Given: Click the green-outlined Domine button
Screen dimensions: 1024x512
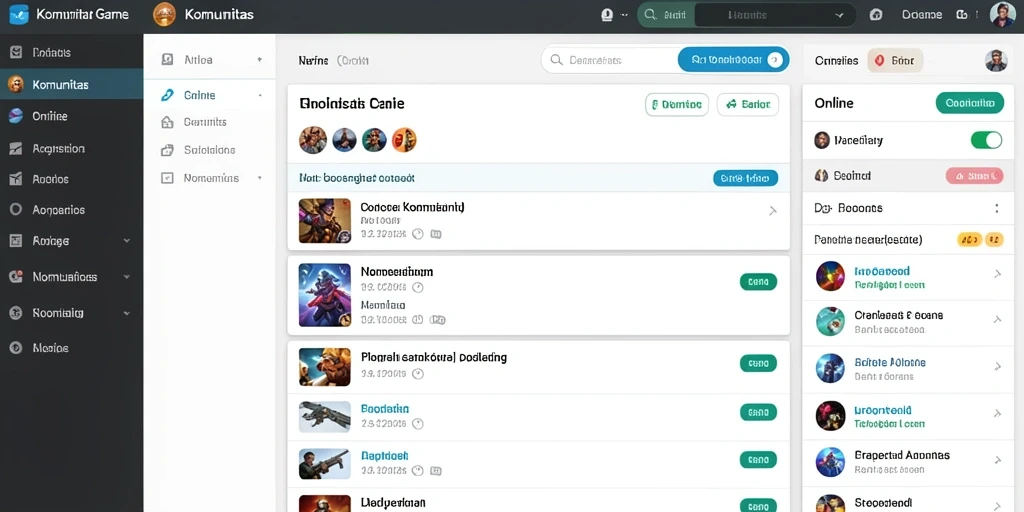Looking at the screenshot, I should (x=677, y=104).
